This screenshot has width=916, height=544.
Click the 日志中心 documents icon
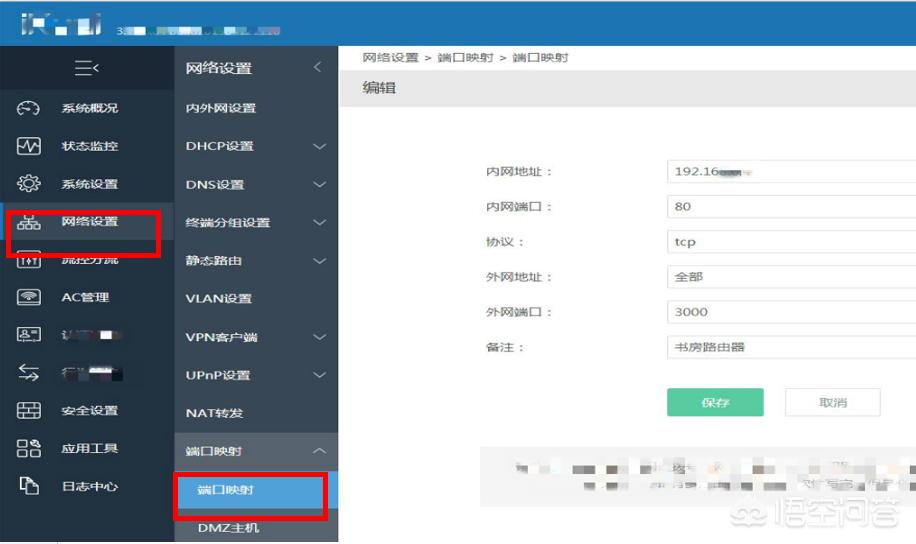click(29, 486)
